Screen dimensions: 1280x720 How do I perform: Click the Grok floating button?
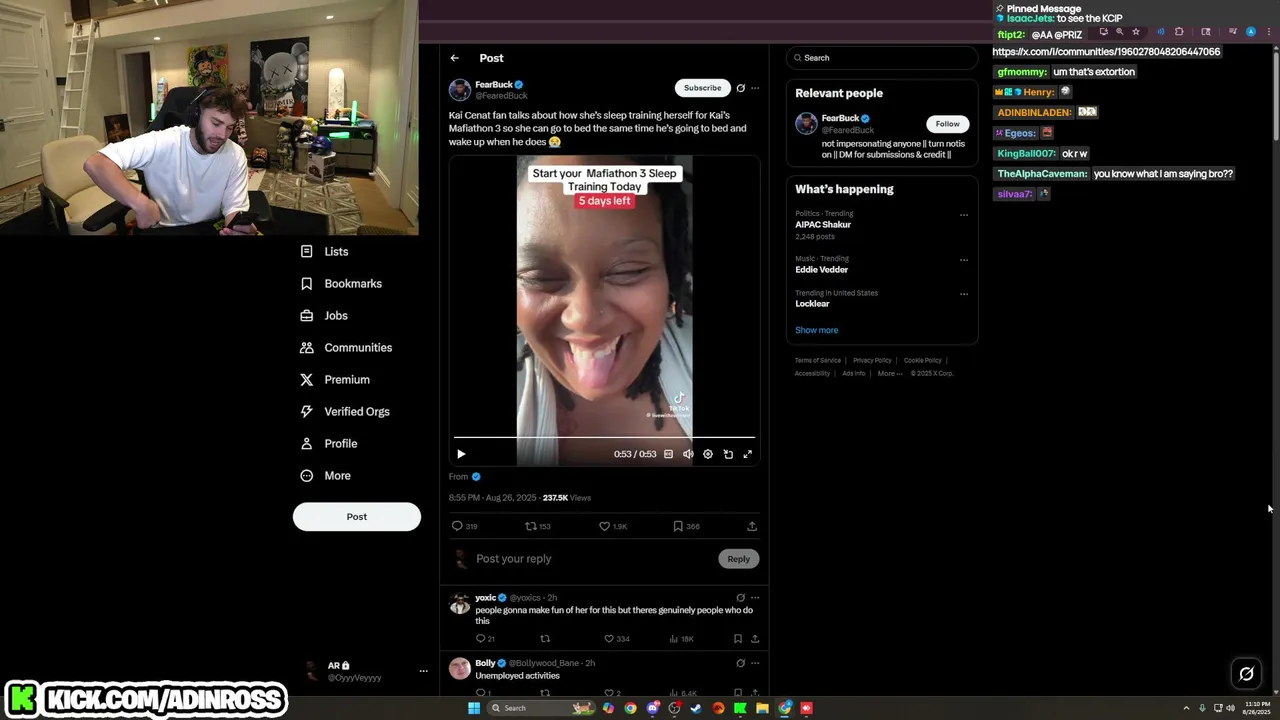point(1246,674)
